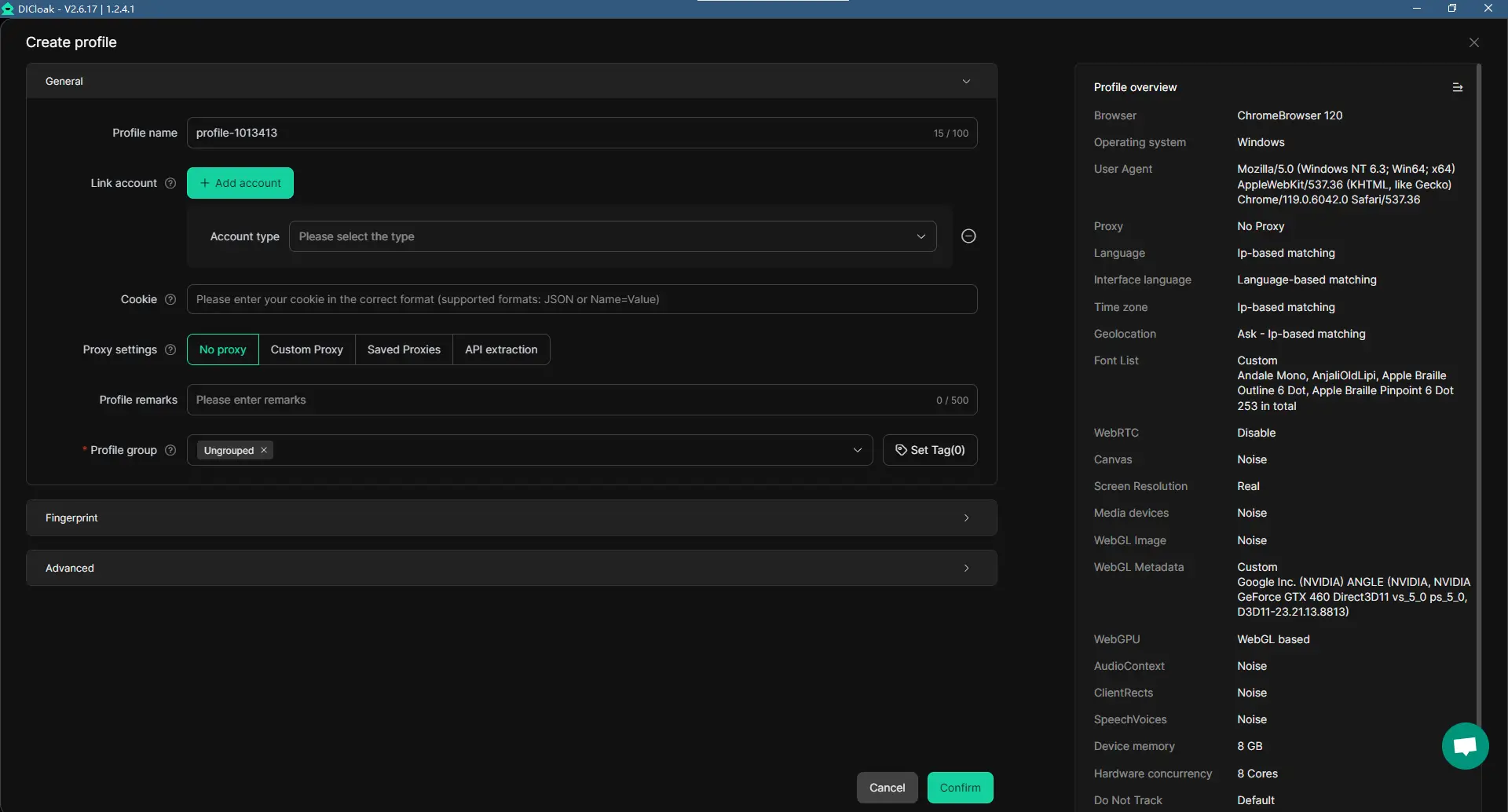Screen dimensions: 1508x812
Task: Select the Custom Proxy option
Action: pyautogui.click(x=307, y=349)
